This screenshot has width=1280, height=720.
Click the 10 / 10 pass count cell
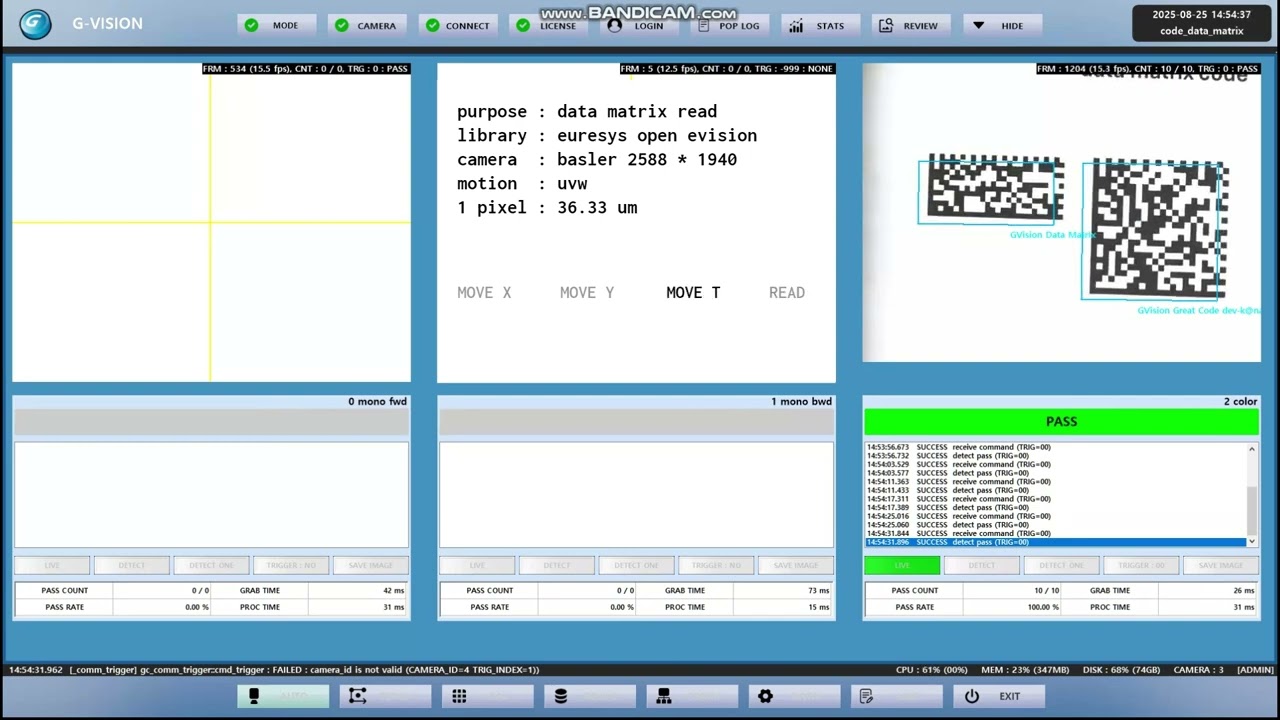1012,590
